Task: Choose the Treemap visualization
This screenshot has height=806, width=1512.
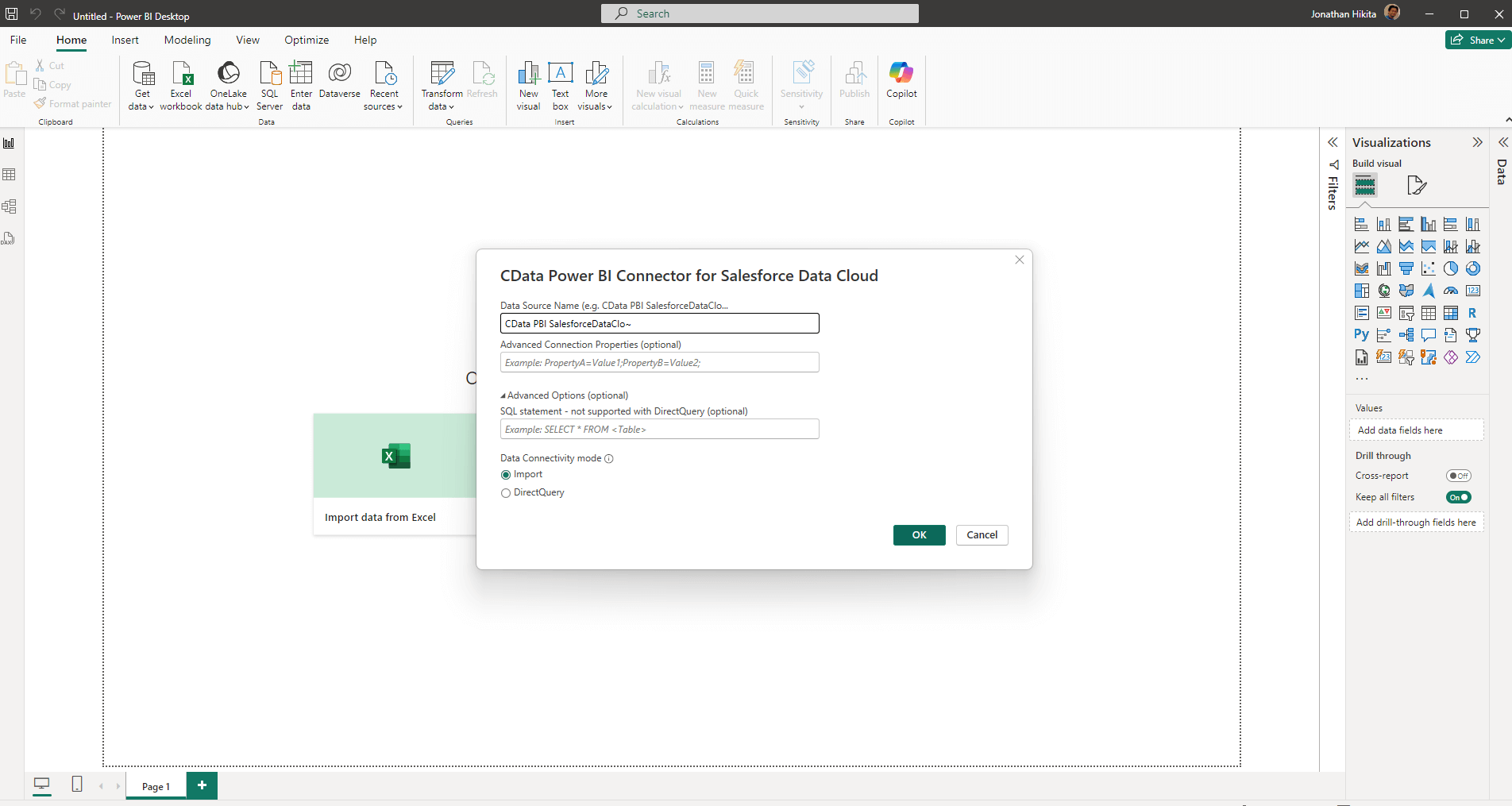Action: (x=1362, y=291)
